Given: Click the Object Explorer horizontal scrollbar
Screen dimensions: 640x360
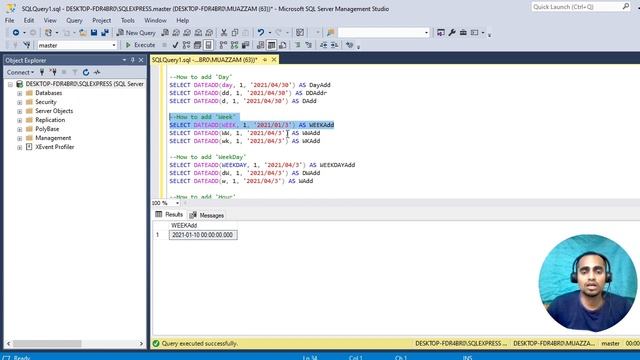Looking at the screenshot, I should (x=75, y=344).
